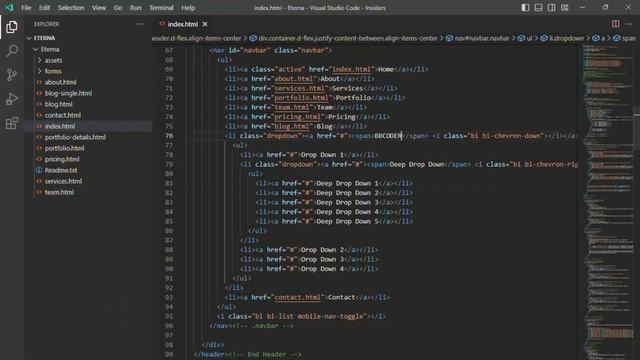This screenshot has height=360, width=640.
Task: Click 'Deep Drop Down 3' text in code
Action: [347, 202]
